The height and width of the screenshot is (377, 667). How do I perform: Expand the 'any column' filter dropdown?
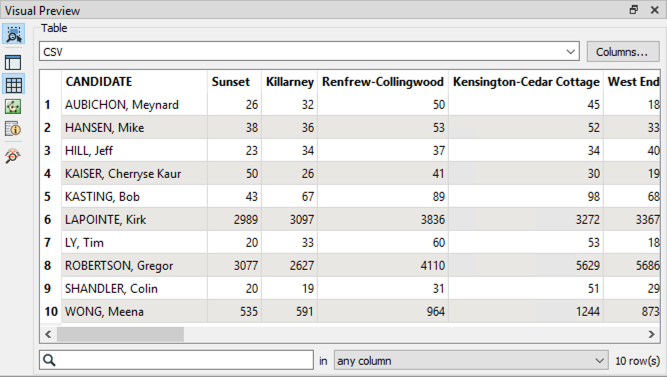(x=470, y=361)
